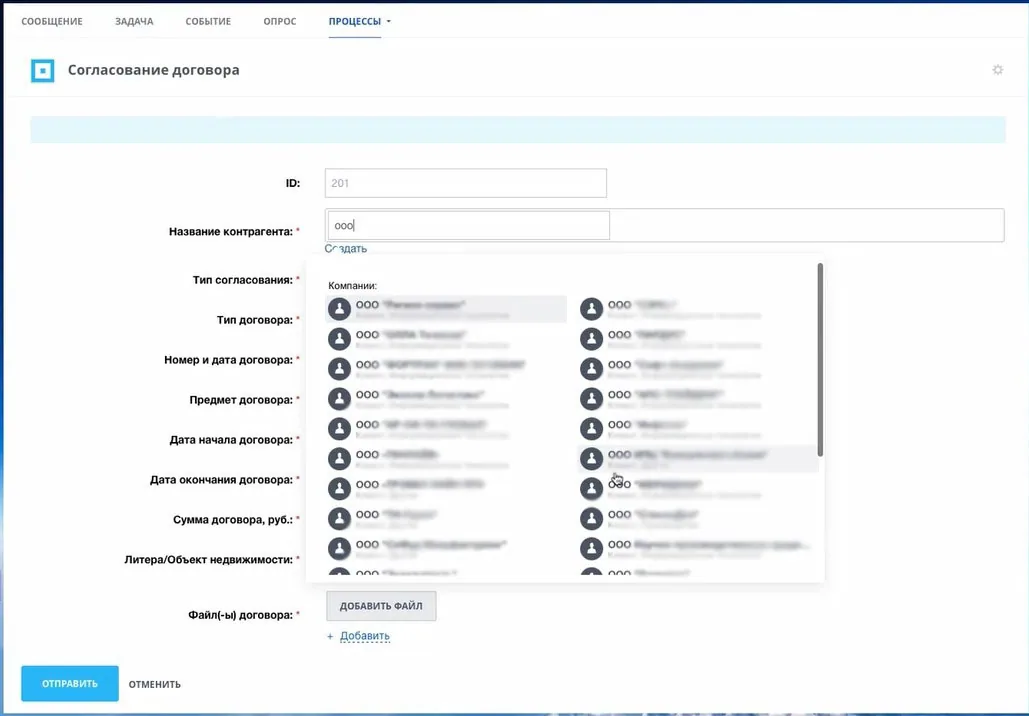Cancel the form with Отменить

click(x=154, y=684)
